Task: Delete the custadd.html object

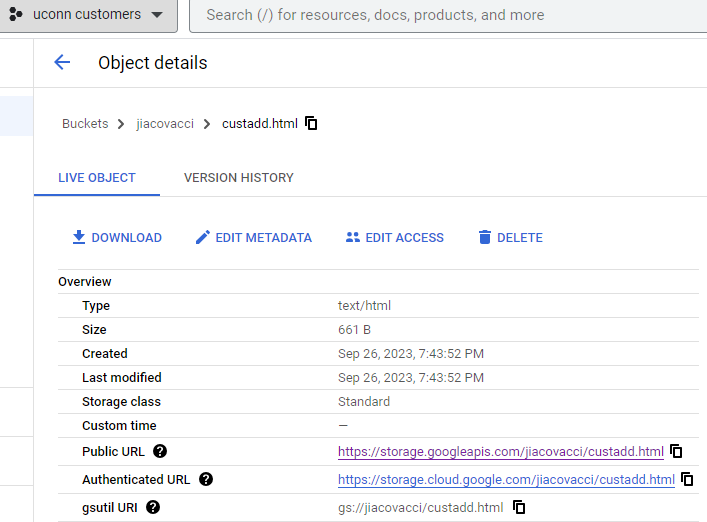Action: [x=510, y=238]
